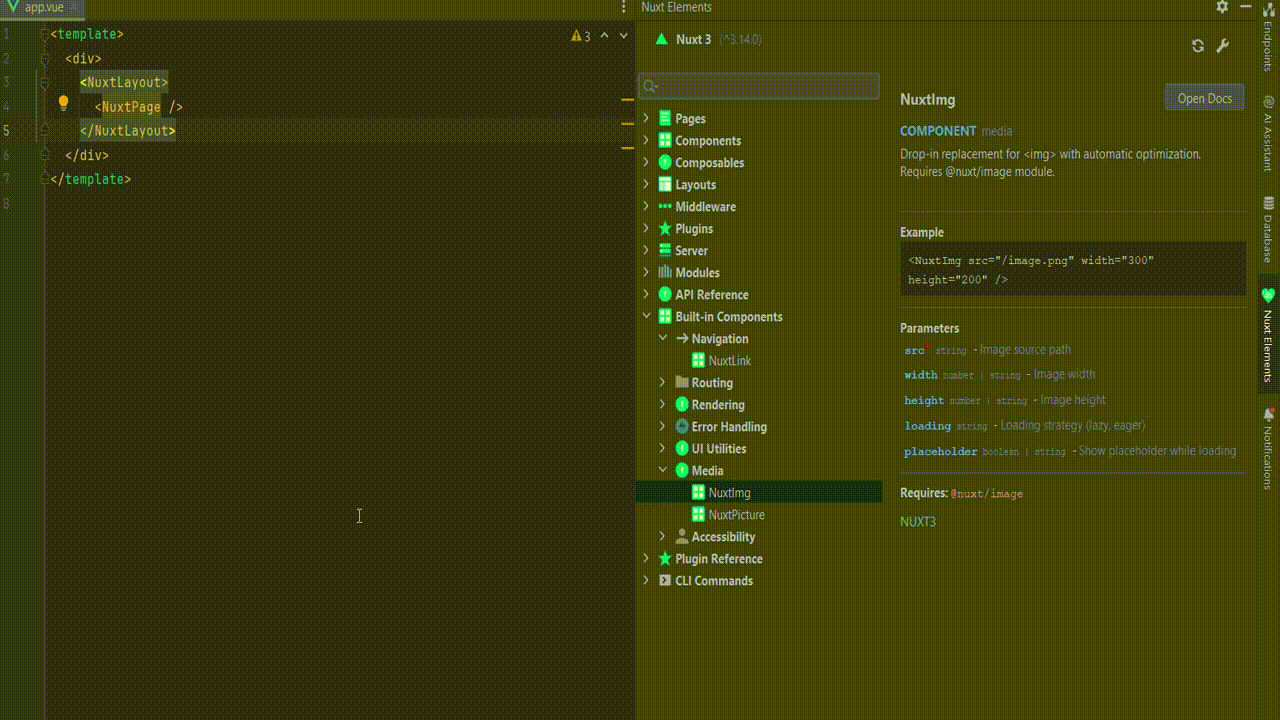Click the 'height' parameter name

click(924, 400)
